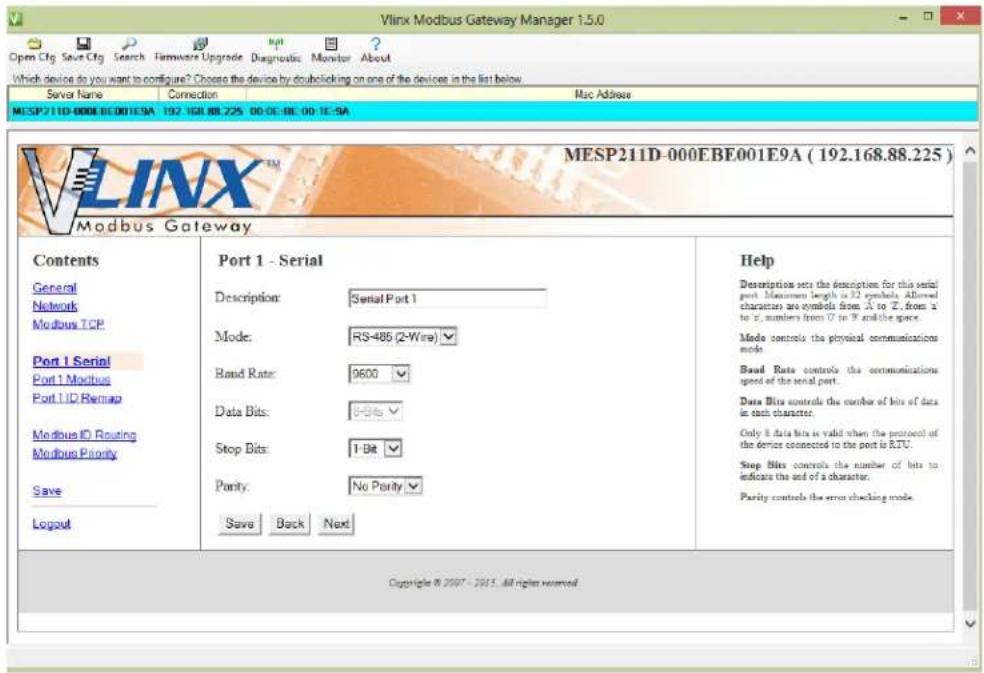Viewport: 984px width, 673px height.
Task: Expand the Stop Bits dropdown
Action: coord(375,448)
